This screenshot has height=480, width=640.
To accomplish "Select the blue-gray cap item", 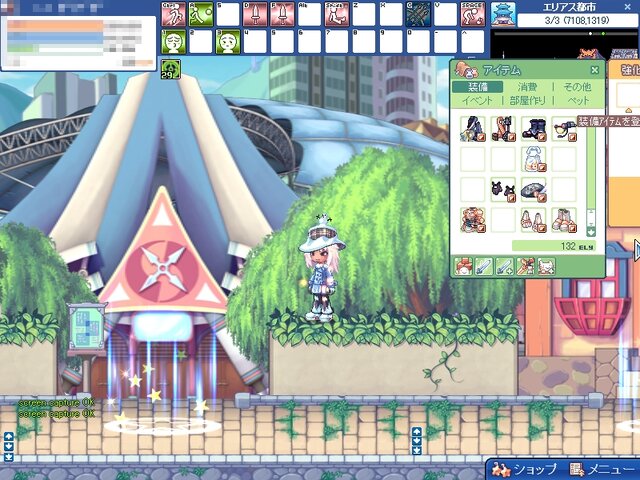I will click(533, 190).
